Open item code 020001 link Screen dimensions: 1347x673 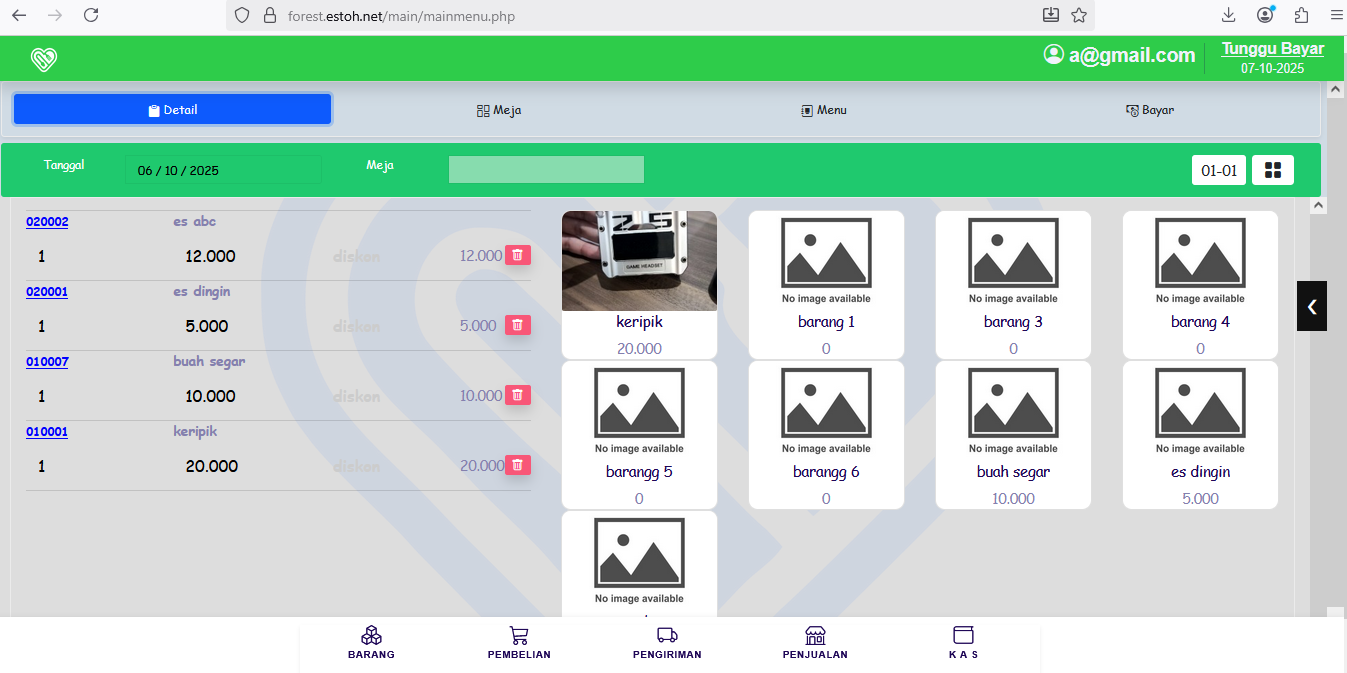47,292
